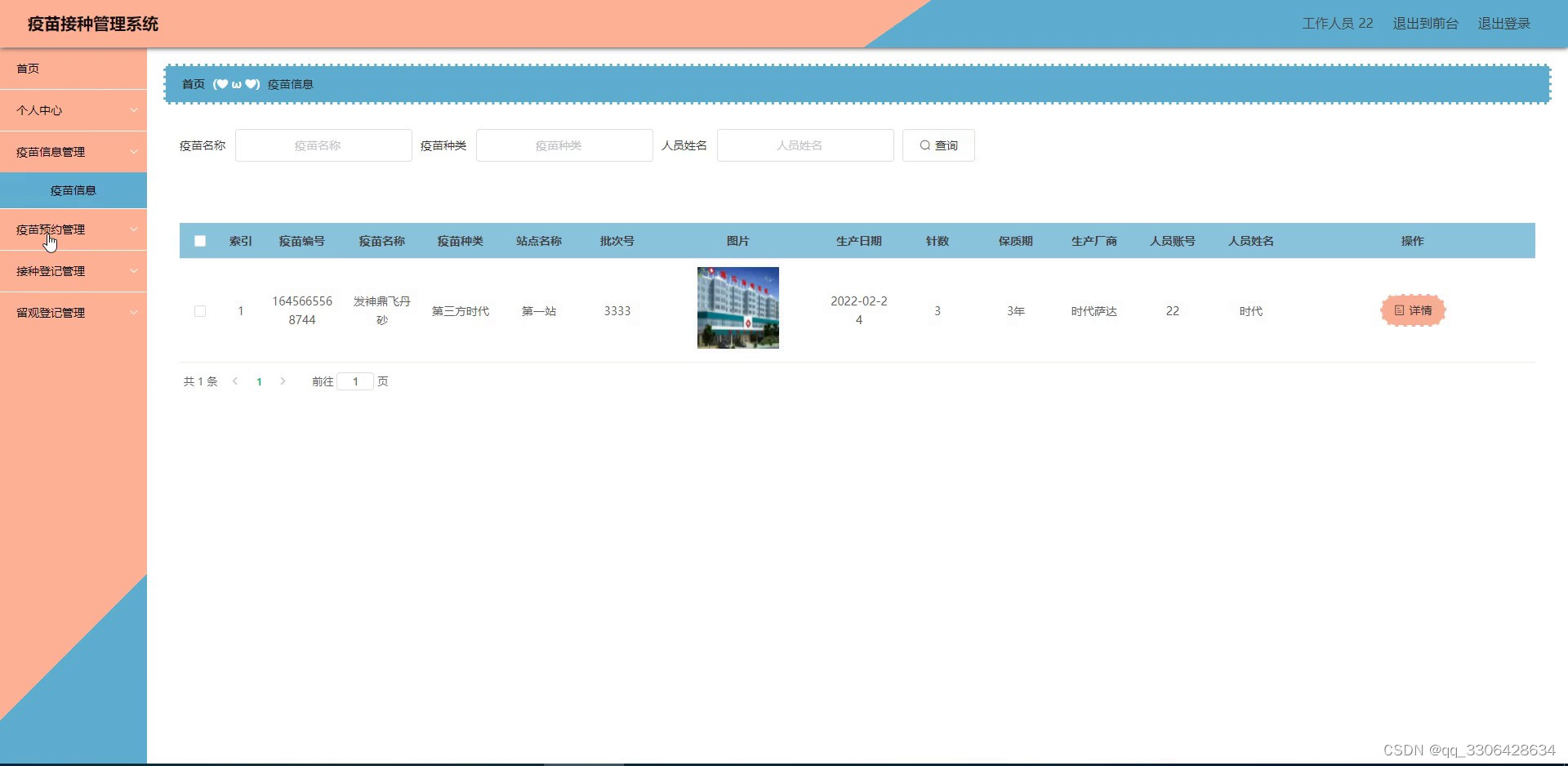
Task: Focus the 人员姓名 search field
Action: pyautogui.click(x=805, y=145)
